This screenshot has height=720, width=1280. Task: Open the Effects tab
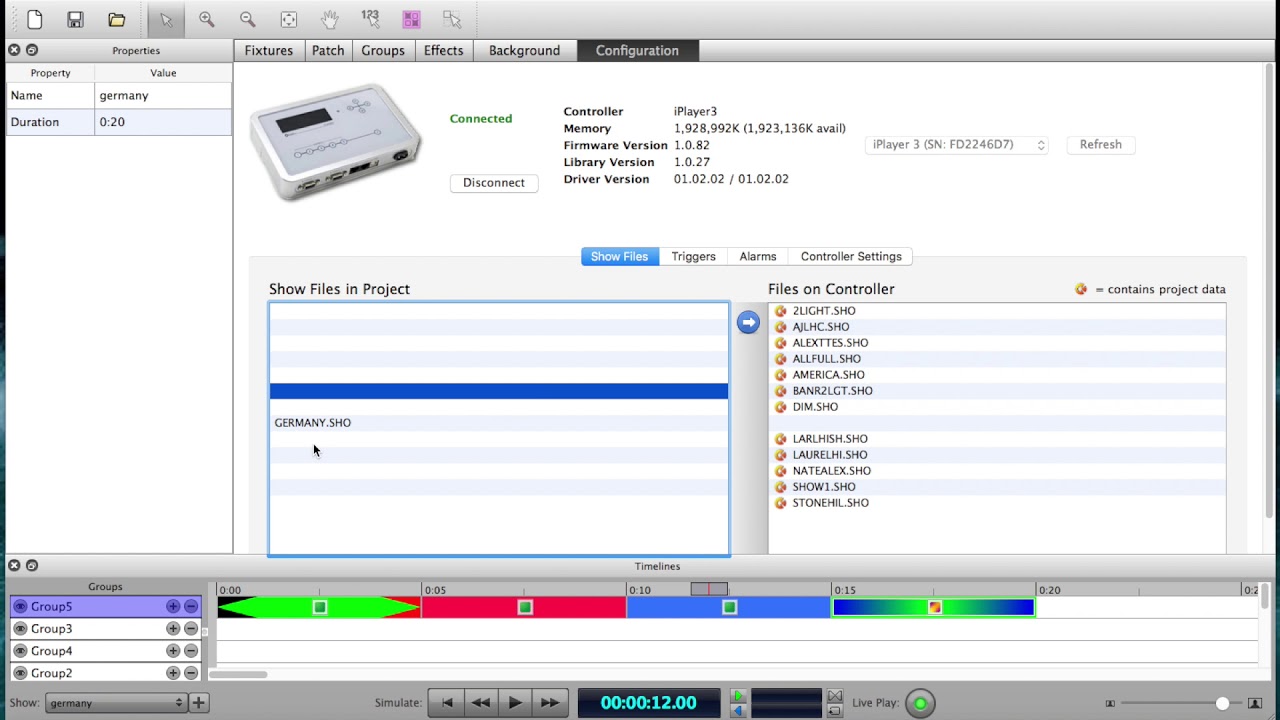pos(443,51)
